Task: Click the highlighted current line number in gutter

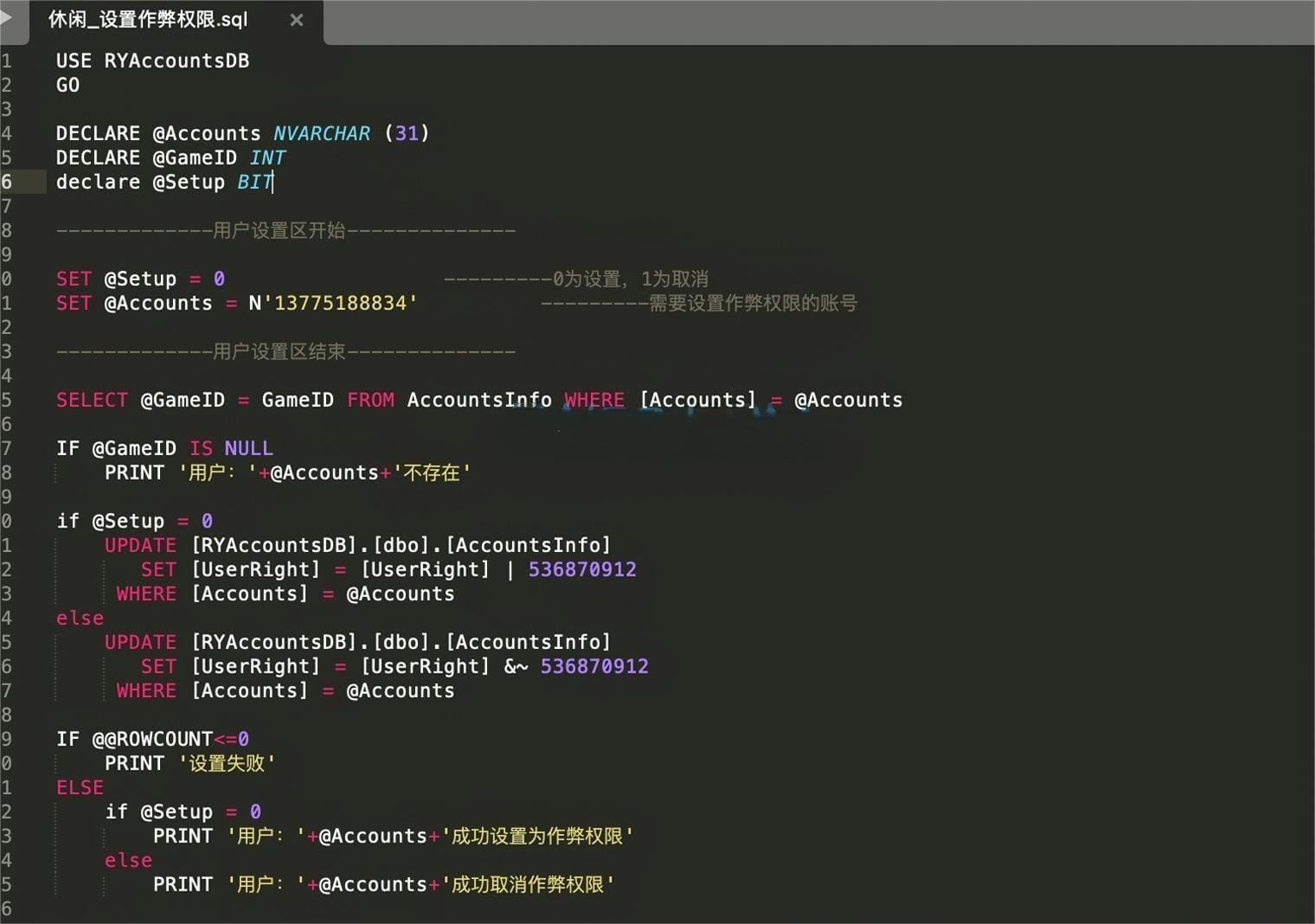Action: [7, 182]
